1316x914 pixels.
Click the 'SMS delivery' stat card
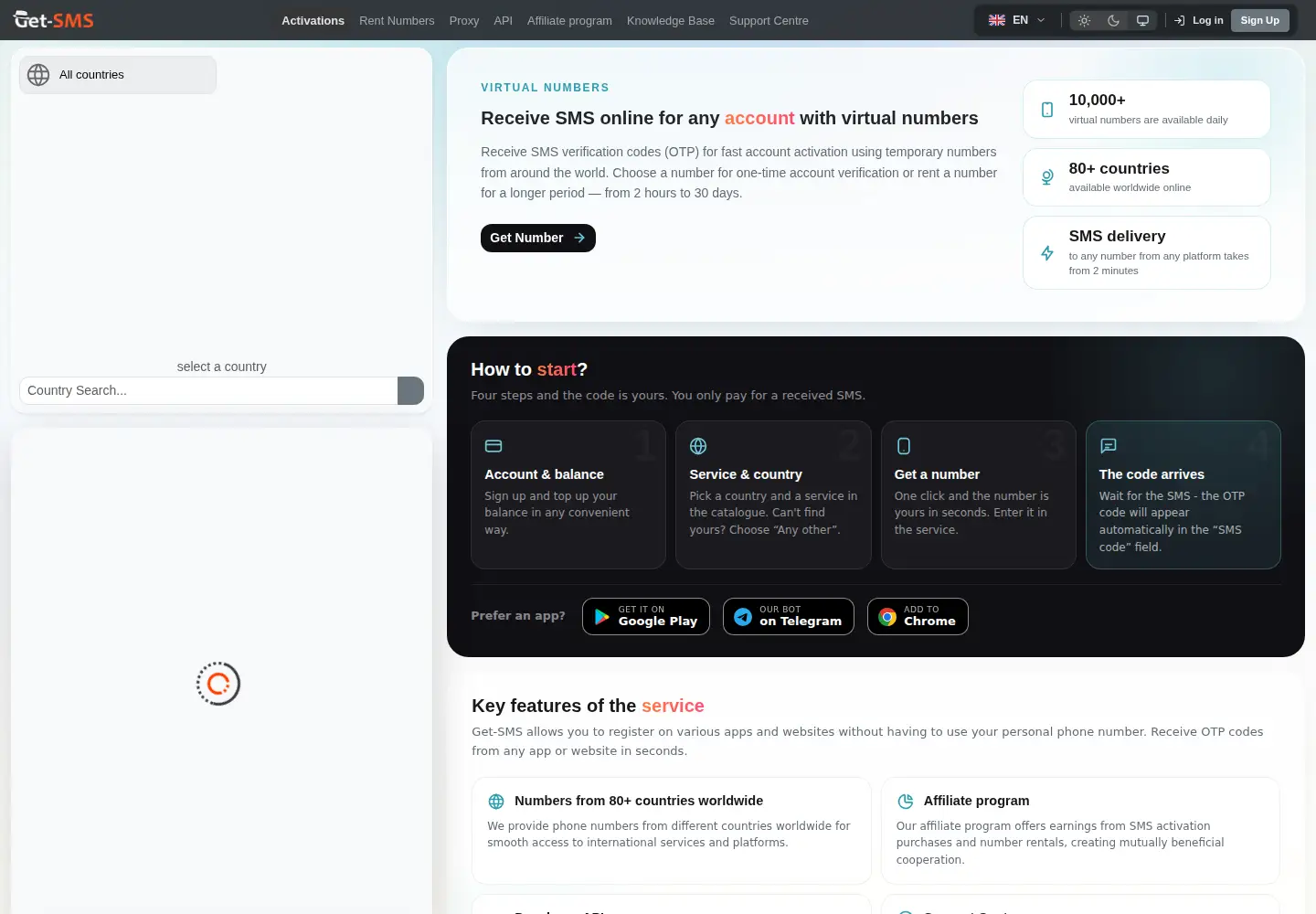[1147, 252]
